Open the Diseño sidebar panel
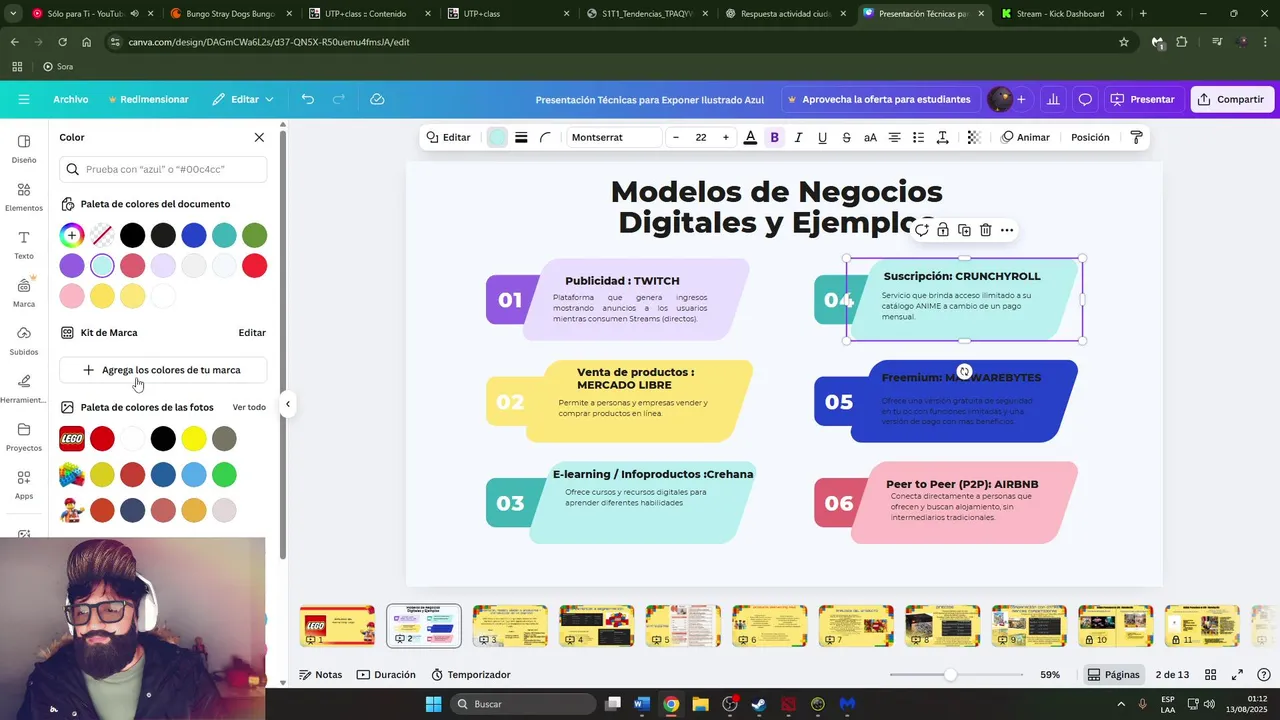The image size is (1280, 720). click(x=24, y=148)
